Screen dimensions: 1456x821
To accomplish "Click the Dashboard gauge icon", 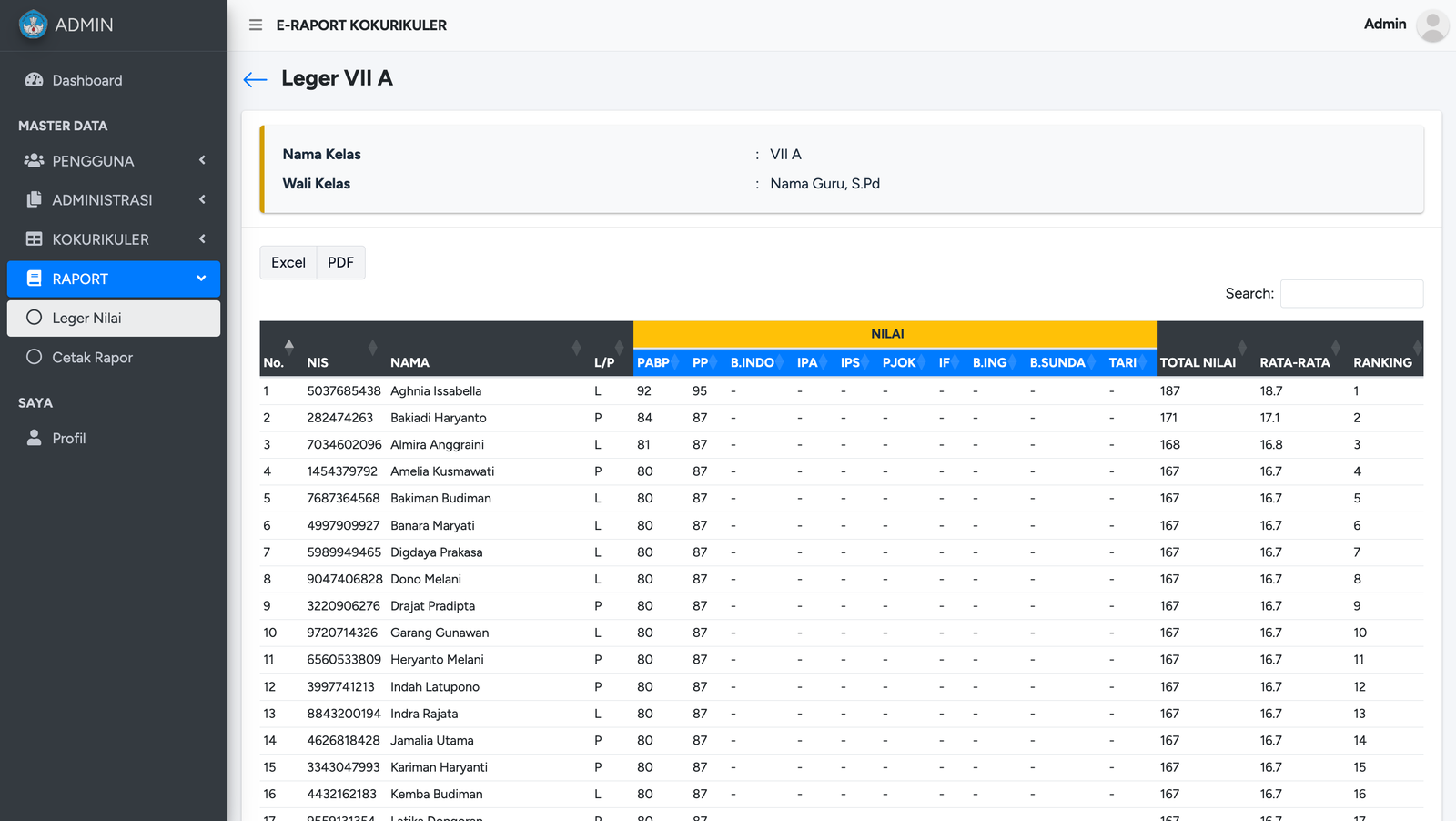I will [35, 80].
